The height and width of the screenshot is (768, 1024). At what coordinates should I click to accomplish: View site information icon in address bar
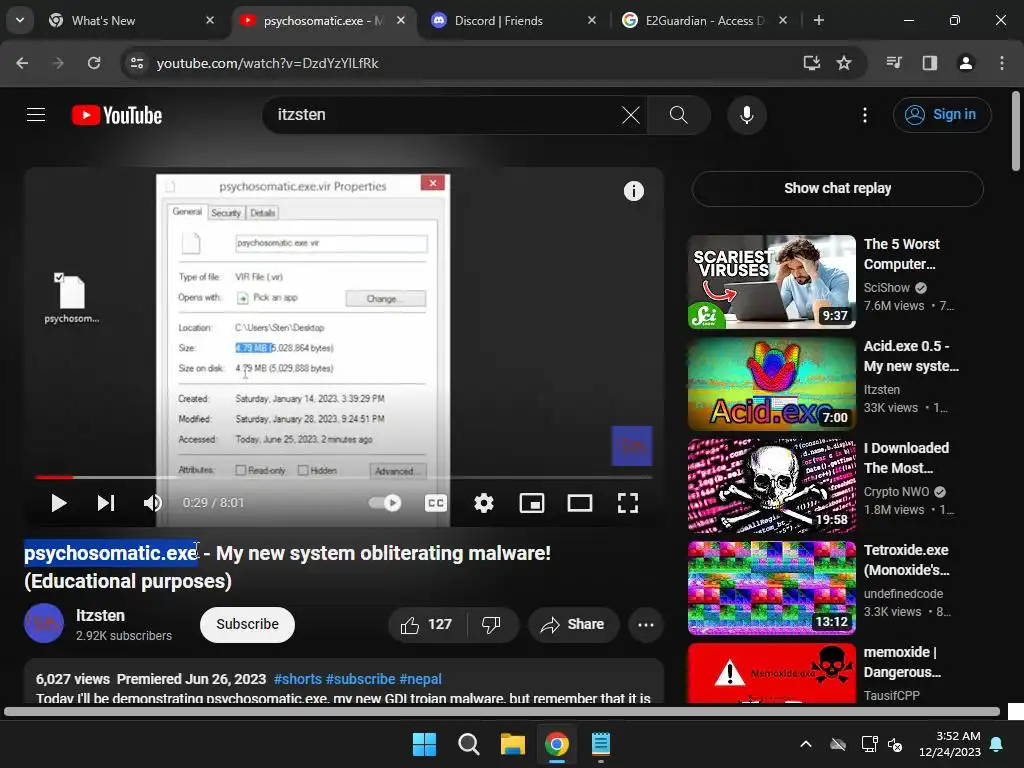(x=136, y=63)
